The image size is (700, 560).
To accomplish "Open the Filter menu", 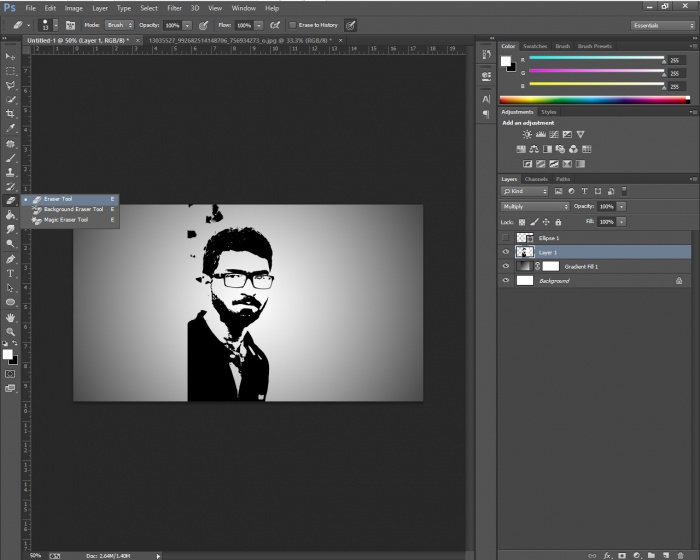I will click(x=175, y=8).
